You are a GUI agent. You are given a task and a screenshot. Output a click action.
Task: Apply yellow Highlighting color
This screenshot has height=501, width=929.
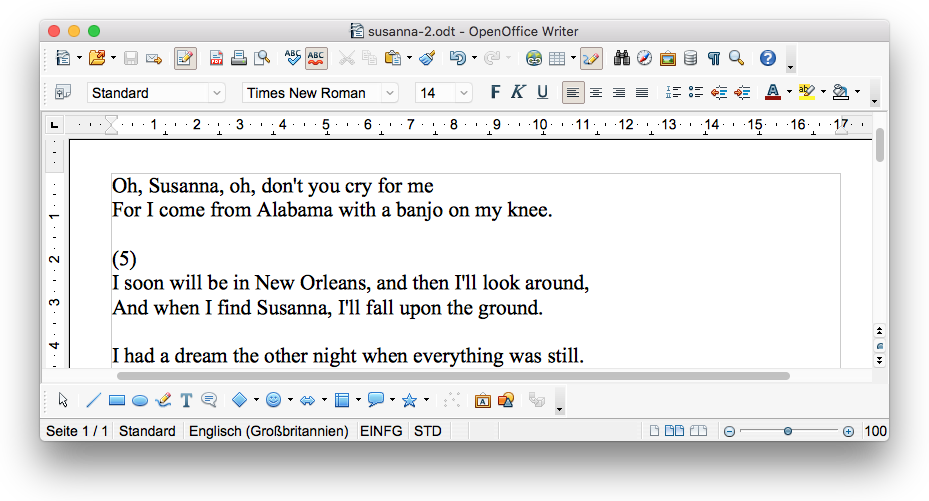point(806,92)
